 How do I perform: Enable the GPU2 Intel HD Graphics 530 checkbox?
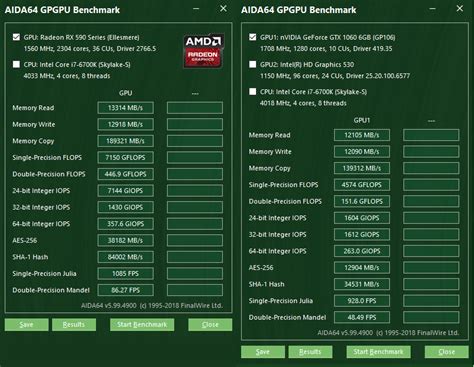[253, 64]
